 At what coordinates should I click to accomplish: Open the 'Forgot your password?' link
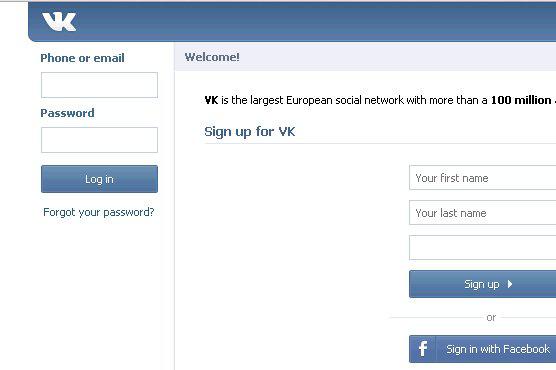[99, 212]
